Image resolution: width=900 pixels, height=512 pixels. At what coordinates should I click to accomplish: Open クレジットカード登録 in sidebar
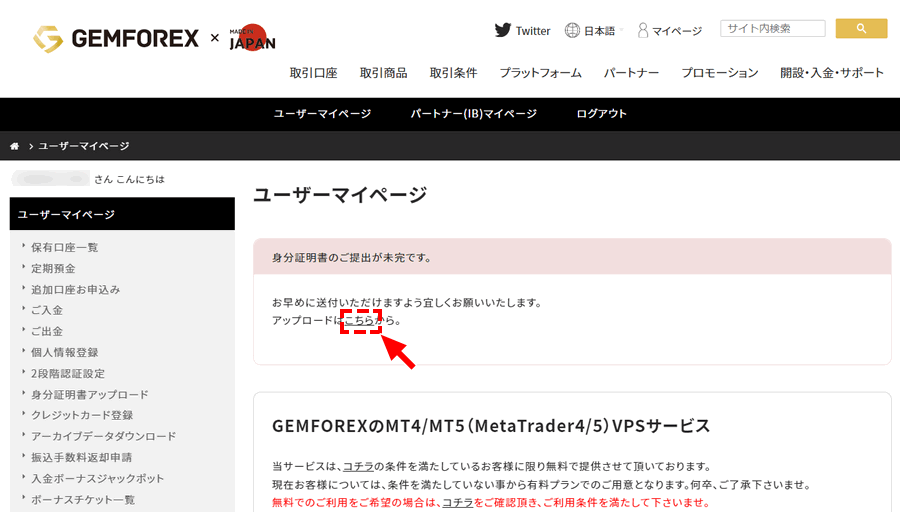pos(82,416)
